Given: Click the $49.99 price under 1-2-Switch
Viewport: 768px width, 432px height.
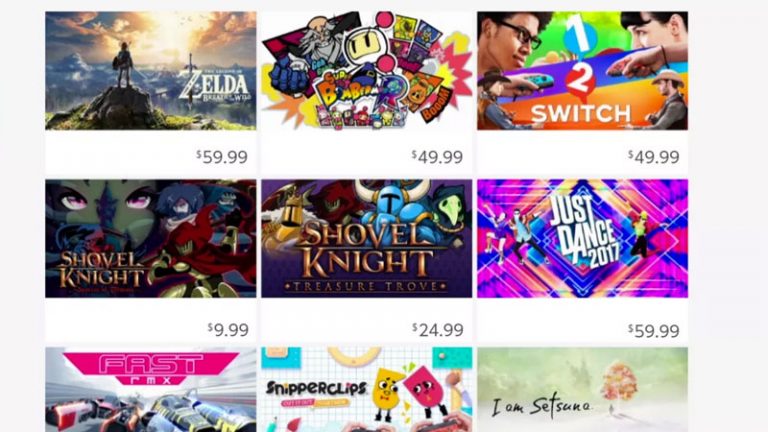Looking at the screenshot, I should (x=654, y=157).
